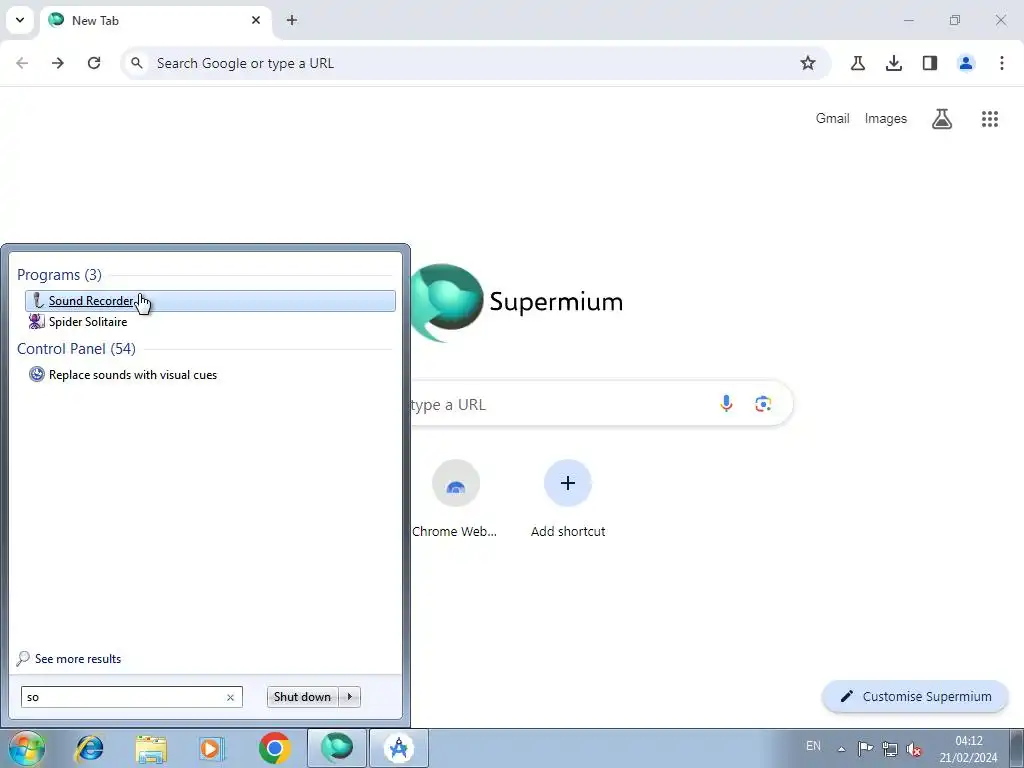Open Windows Media Player from taskbar
Image resolution: width=1024 pixels, height=768 pixels.
click(x=212, y=748)
